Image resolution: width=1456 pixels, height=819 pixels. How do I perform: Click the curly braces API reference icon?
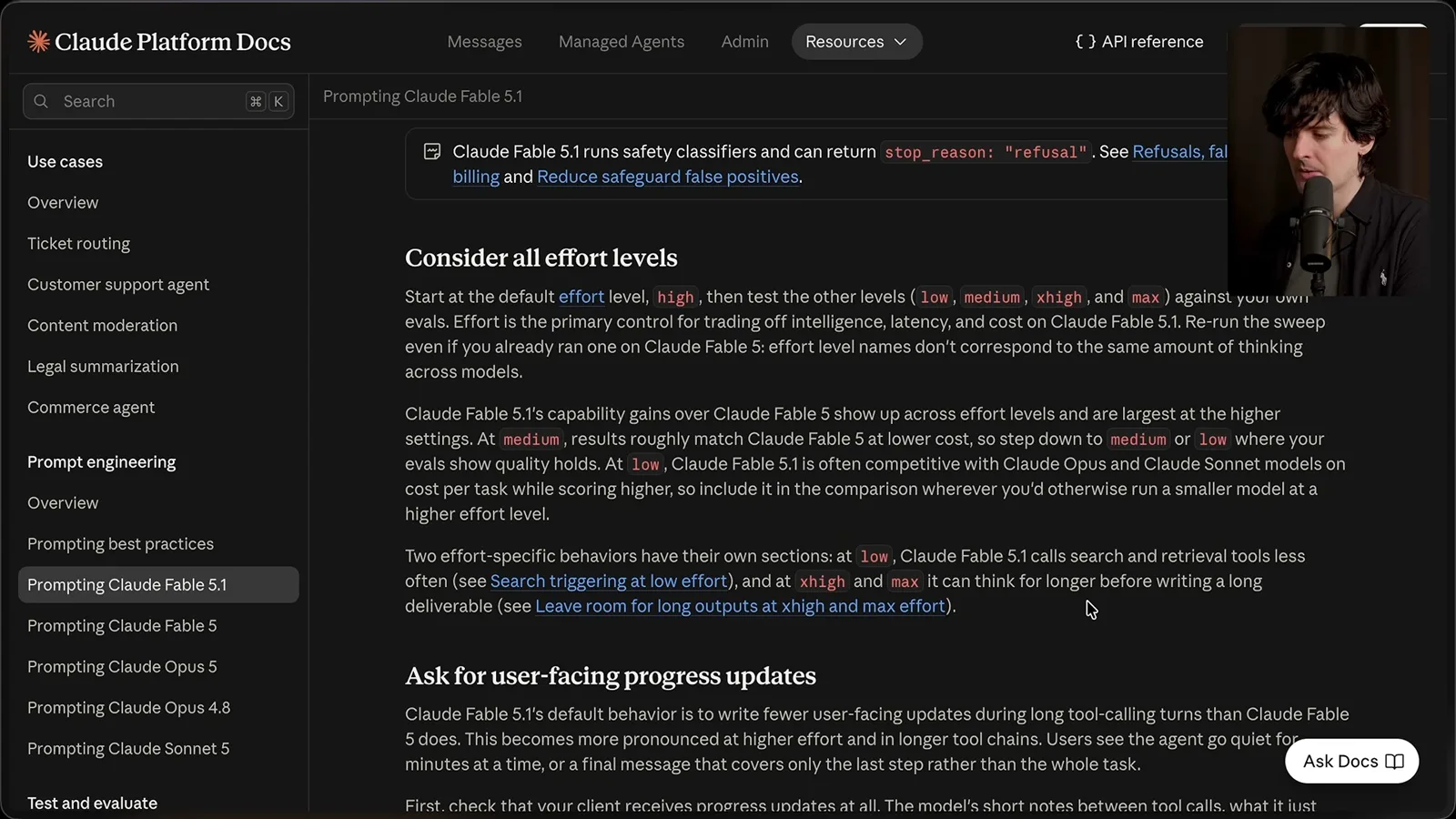coord(1085,42)
